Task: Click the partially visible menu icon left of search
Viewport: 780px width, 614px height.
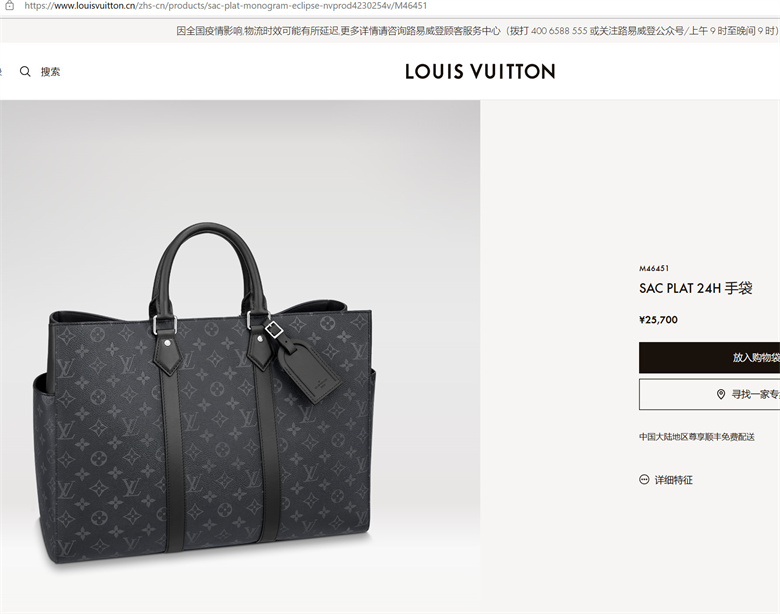Action: [1, 72]
